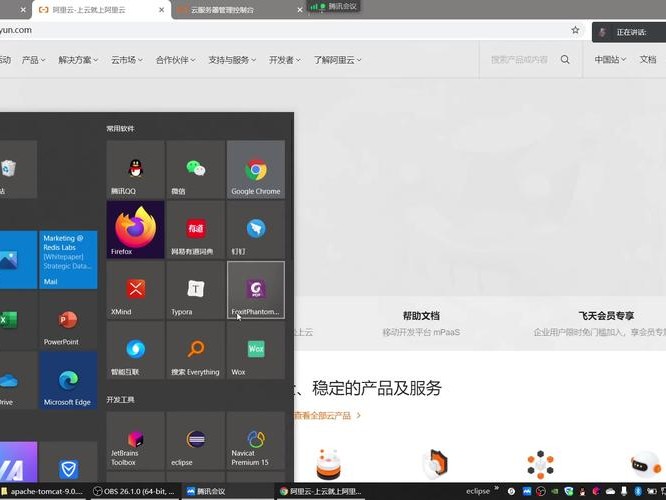This screenshot has width=666, height=500.
Task: Expand the 产品 navigation dropdown
Action: pyautogui.click(x=33, y=60)
